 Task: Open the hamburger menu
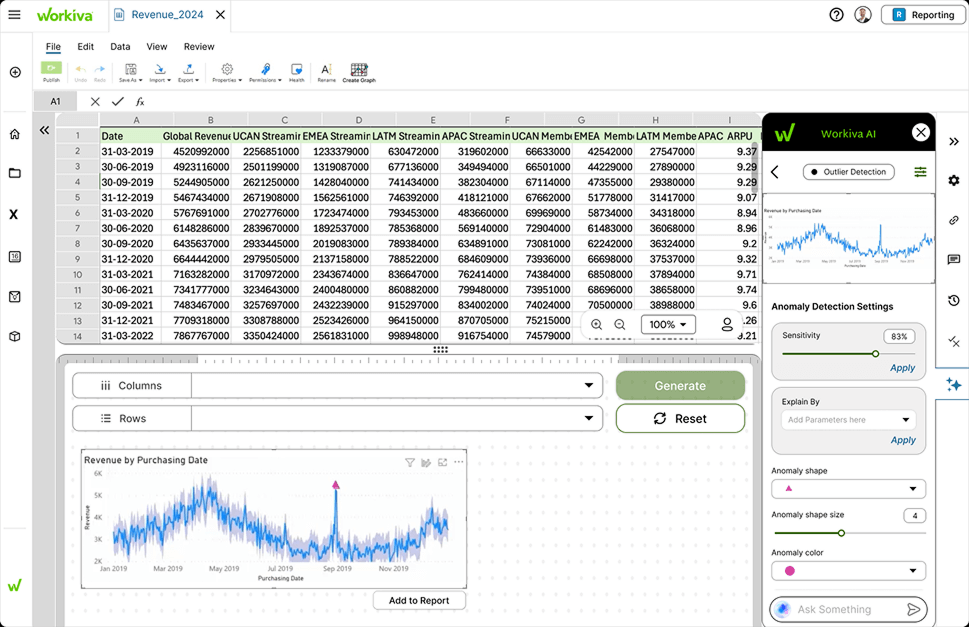pyautogui.click(x=14, y=14)
